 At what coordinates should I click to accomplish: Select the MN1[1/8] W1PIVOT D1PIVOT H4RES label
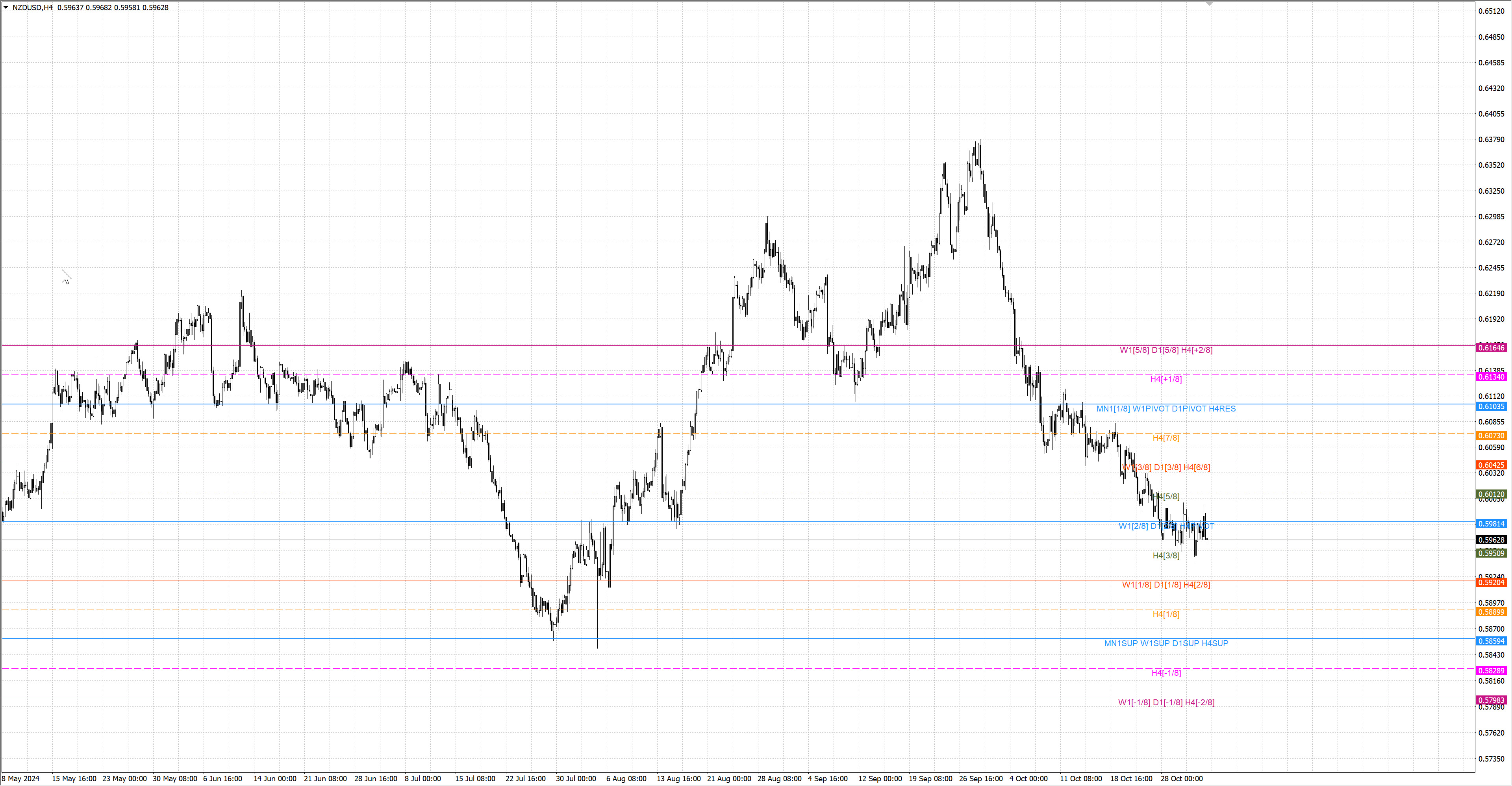click(1165, 409)
